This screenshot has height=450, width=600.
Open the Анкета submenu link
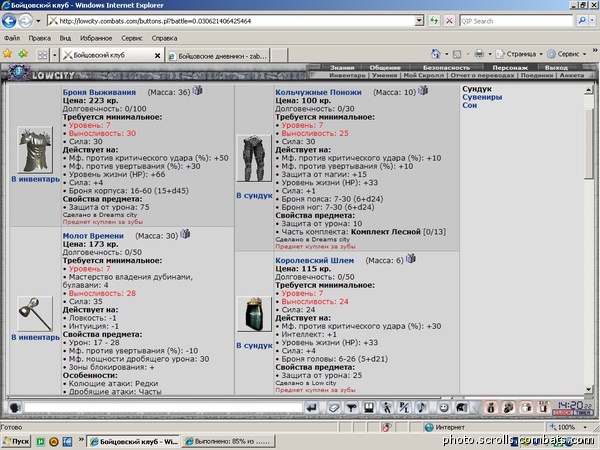click(572, 75)
